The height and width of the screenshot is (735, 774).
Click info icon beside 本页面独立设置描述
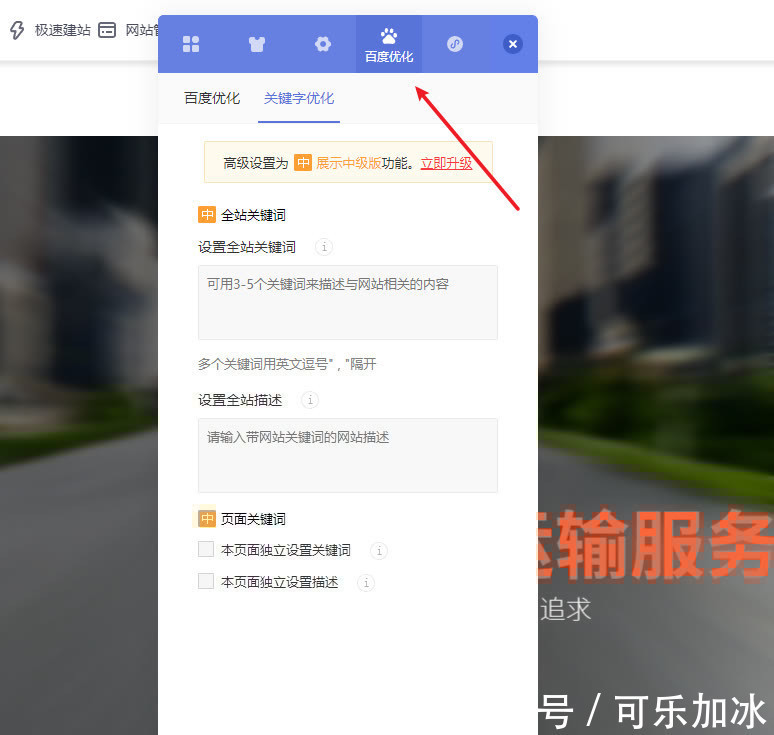point(366,583)
